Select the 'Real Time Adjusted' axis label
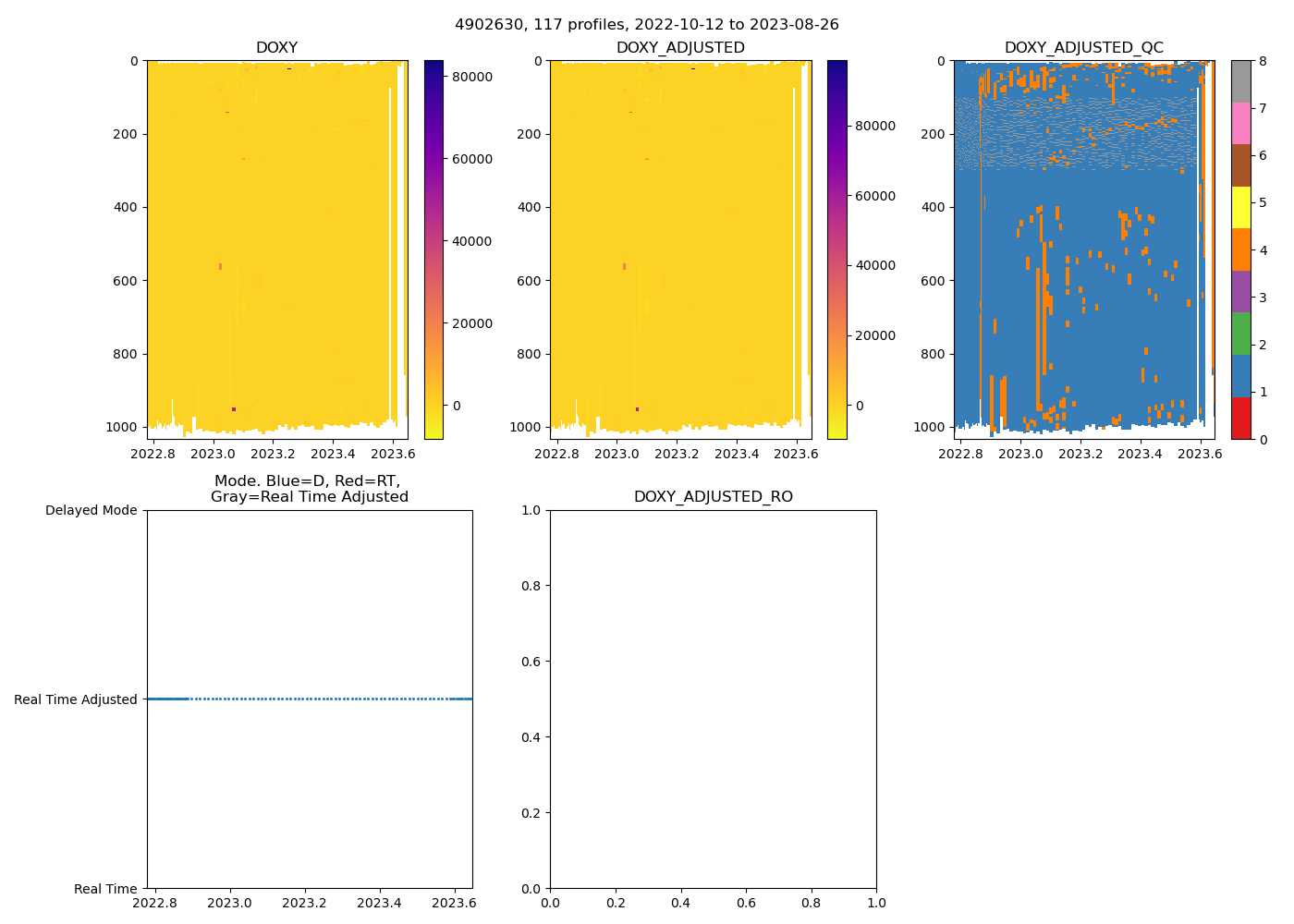Screen dimensions: 1294x924 [76, 699]
